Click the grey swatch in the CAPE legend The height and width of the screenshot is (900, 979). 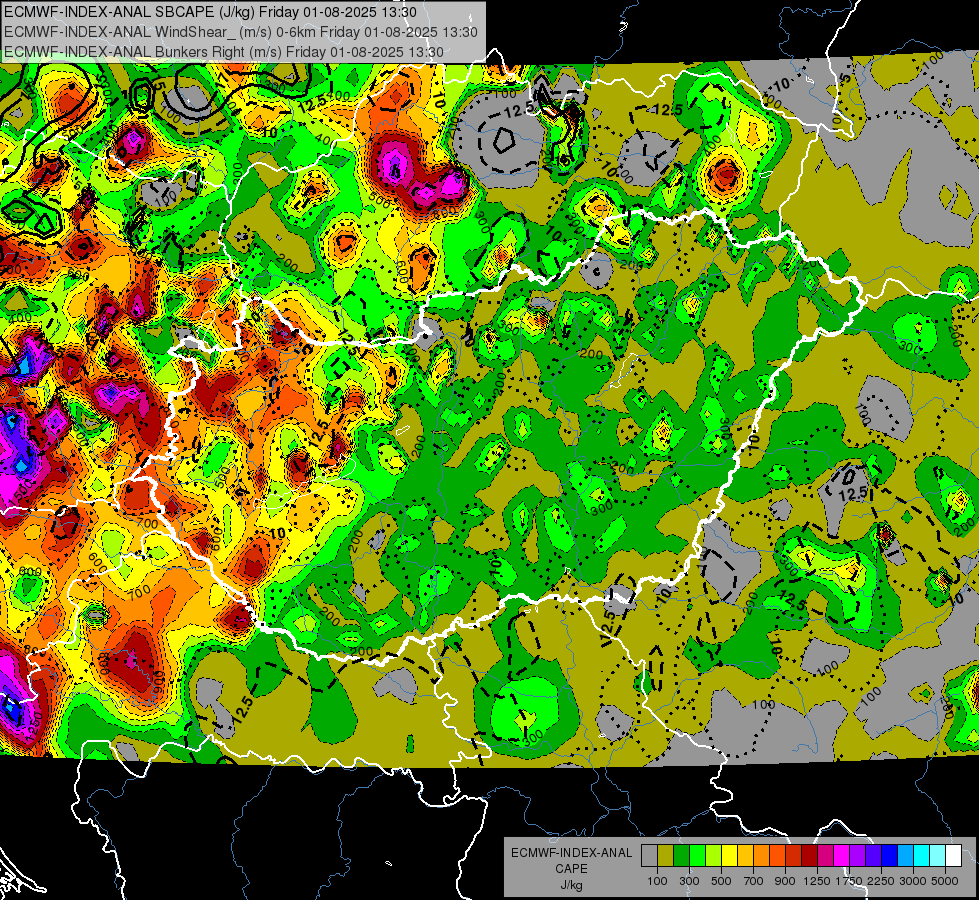pos(649,855)
